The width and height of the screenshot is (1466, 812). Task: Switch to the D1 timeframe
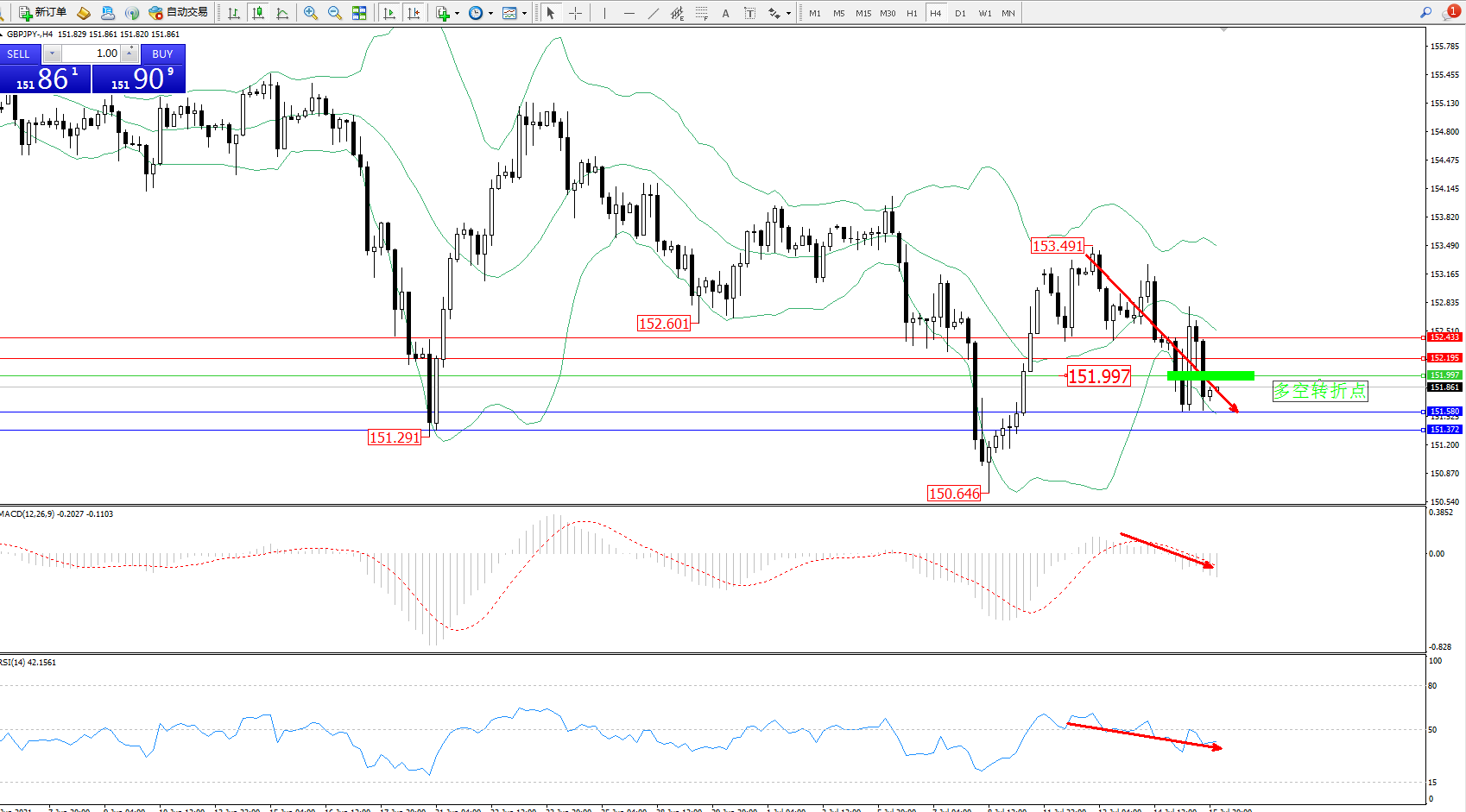click(960, 13)
